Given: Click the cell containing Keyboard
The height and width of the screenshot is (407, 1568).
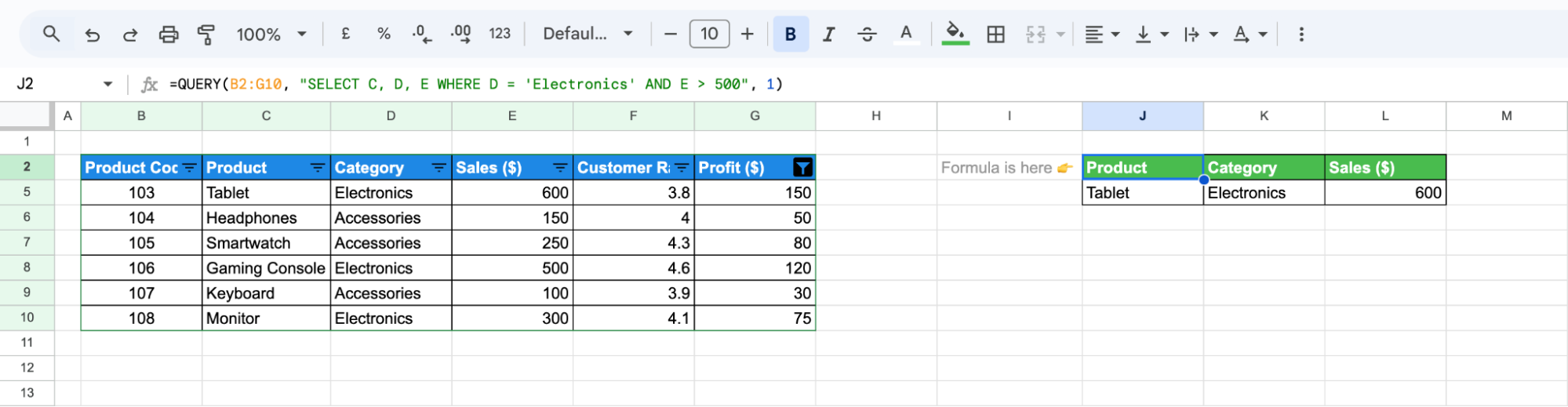Looking at the screenshot, I should click(x=266, y=293).
